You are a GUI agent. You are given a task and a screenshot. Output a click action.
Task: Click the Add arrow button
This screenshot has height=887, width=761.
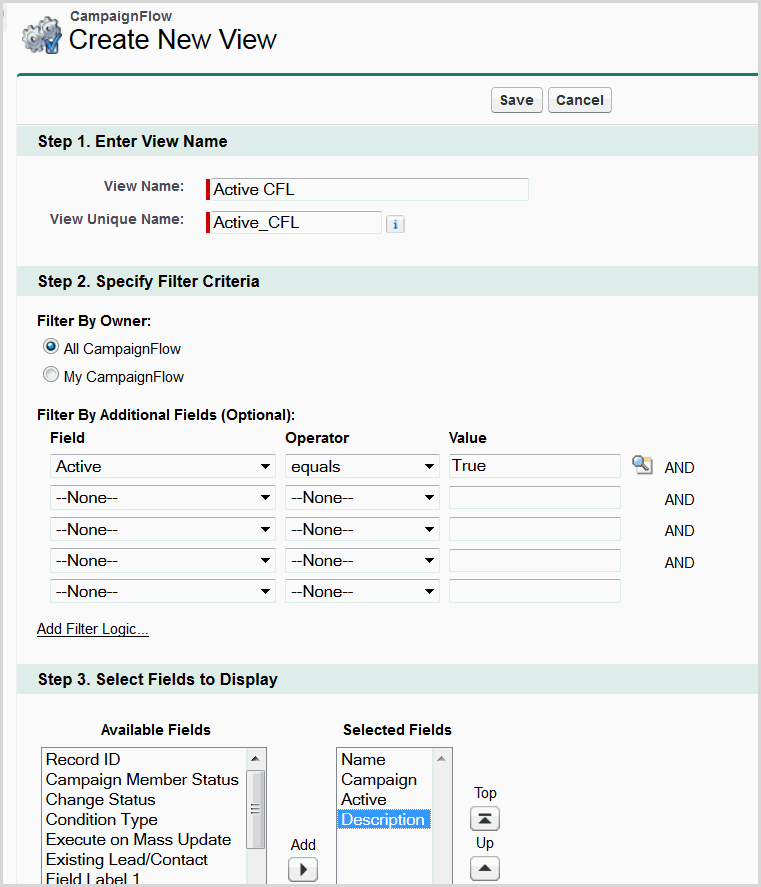click(303, 869)
